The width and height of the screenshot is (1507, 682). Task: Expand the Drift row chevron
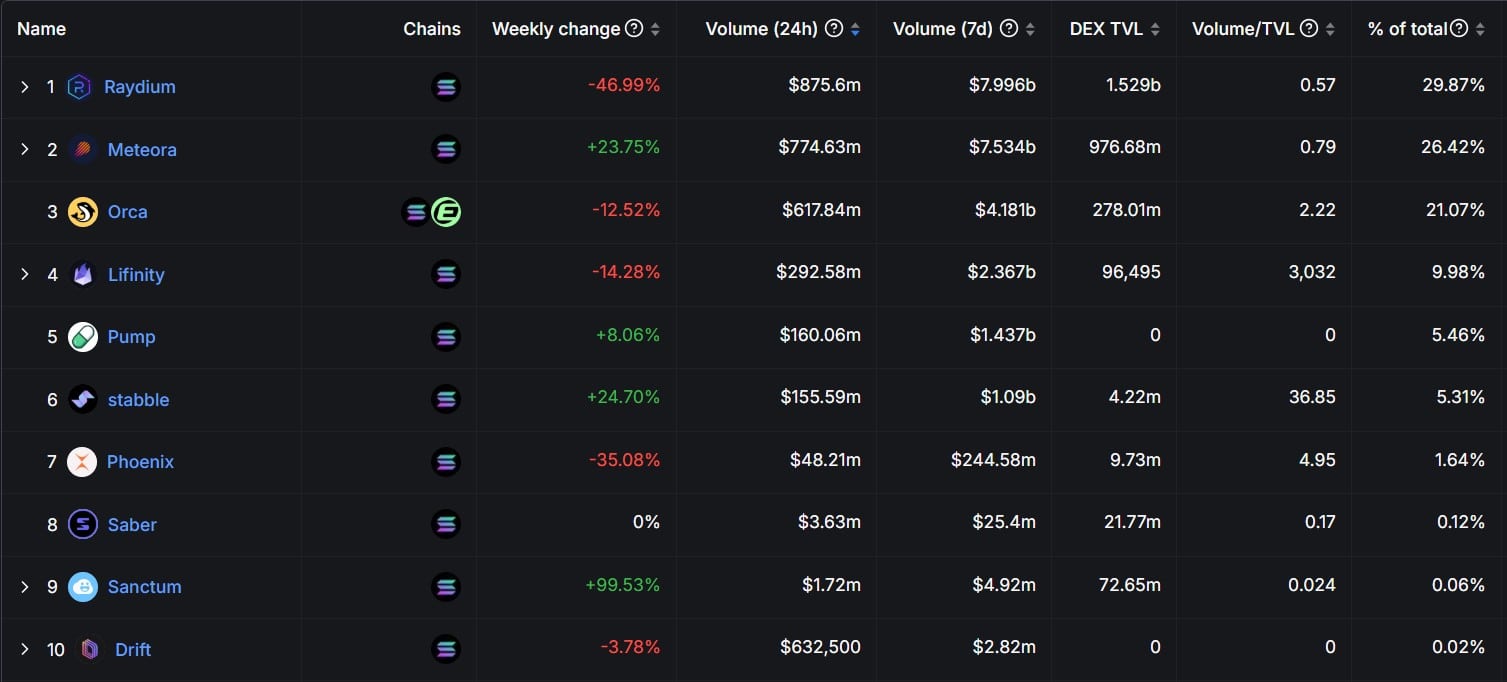coord(25,650)
